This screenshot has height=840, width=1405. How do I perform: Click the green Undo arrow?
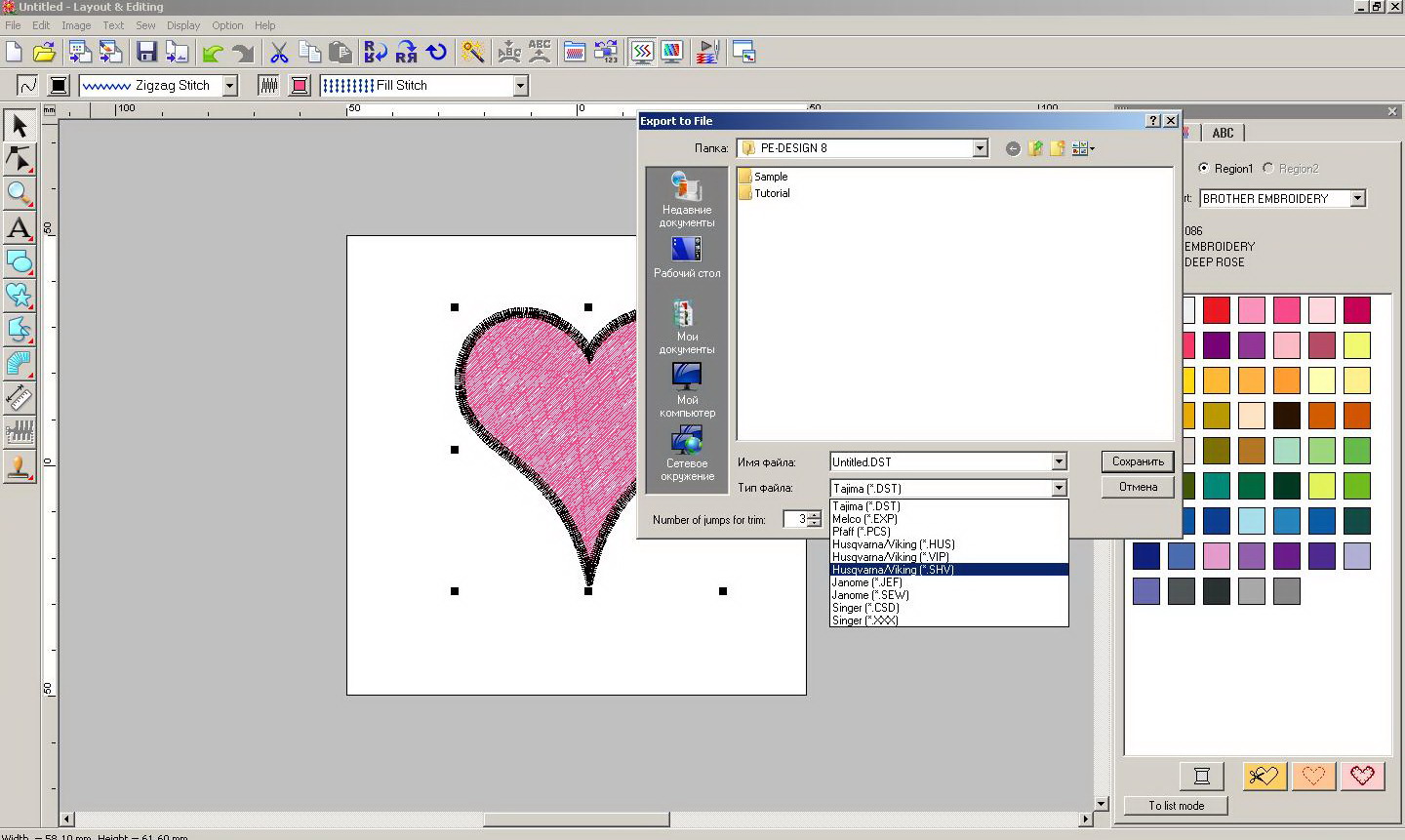pyautogui.click(x=213, y=53)
